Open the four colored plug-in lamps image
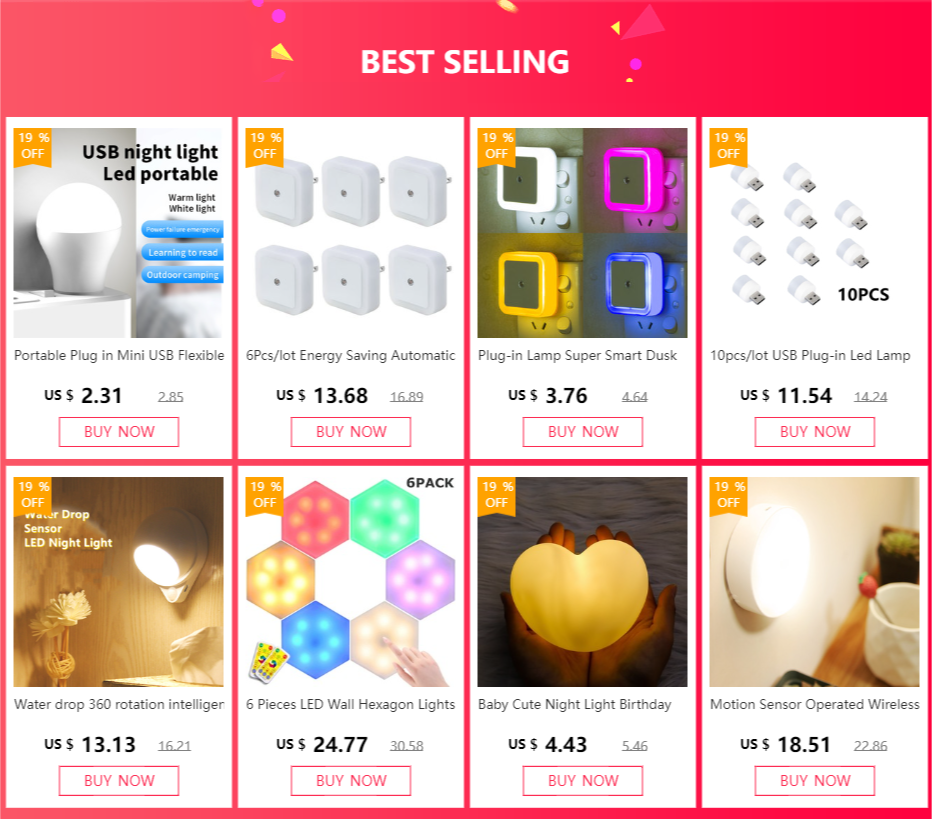 click(582, 233)
